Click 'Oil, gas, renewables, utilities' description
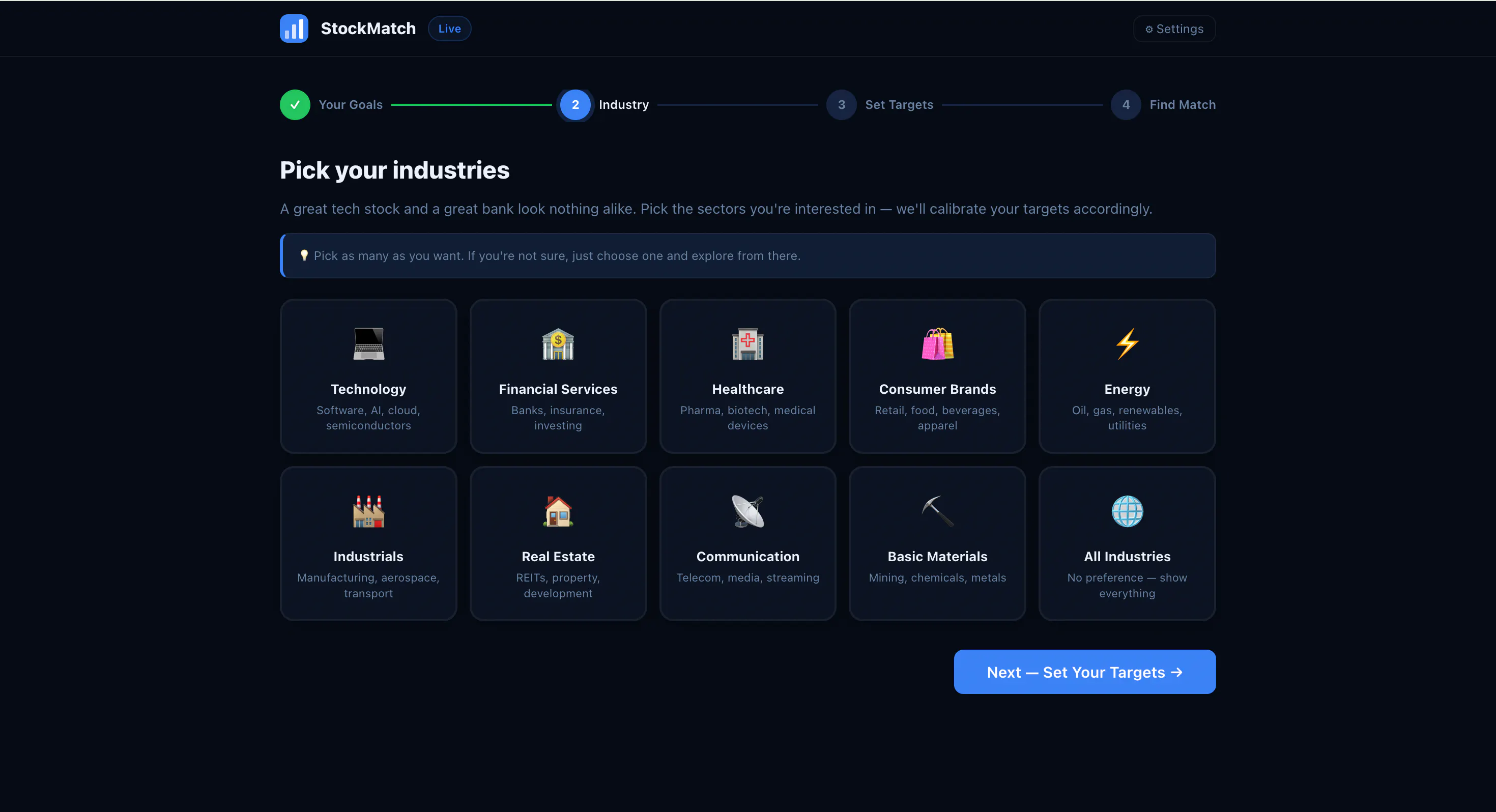 [1127, 418]
